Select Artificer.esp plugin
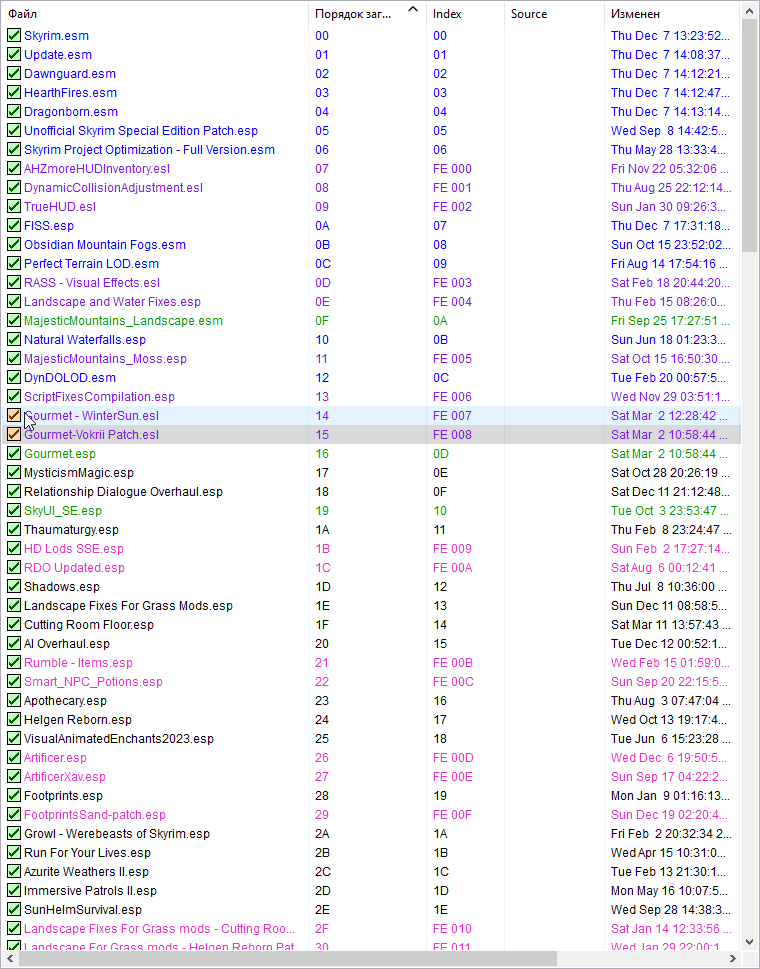This screenshot has width=760, height=969. click(x=56, y=758)
